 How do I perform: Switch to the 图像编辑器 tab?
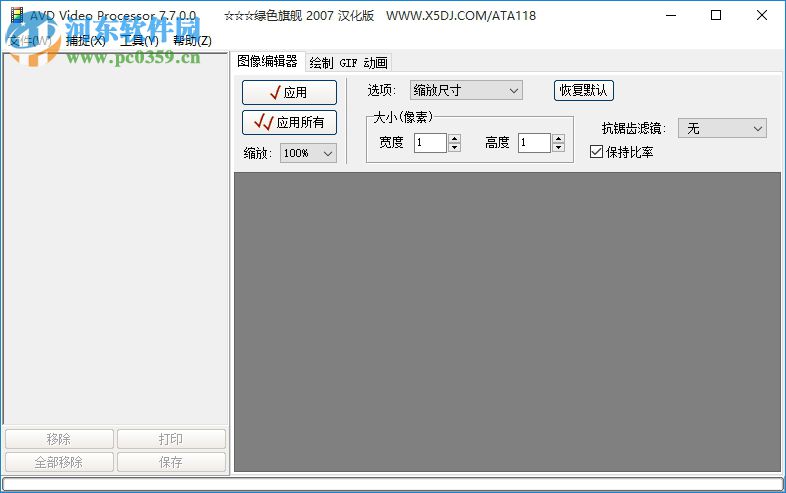(x=268, y=62)
